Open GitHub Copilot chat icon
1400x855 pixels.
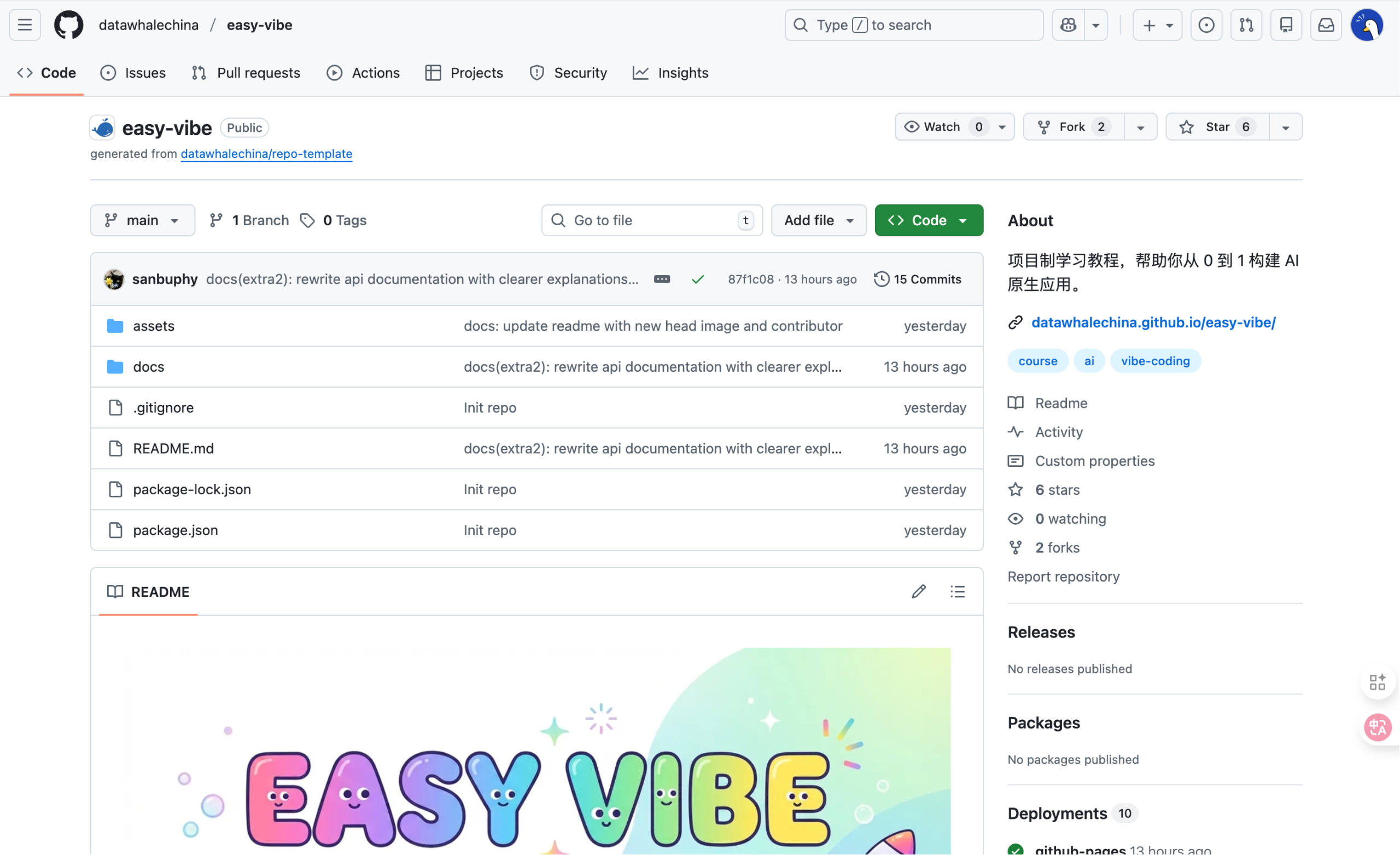click(x=1067, y=25)
